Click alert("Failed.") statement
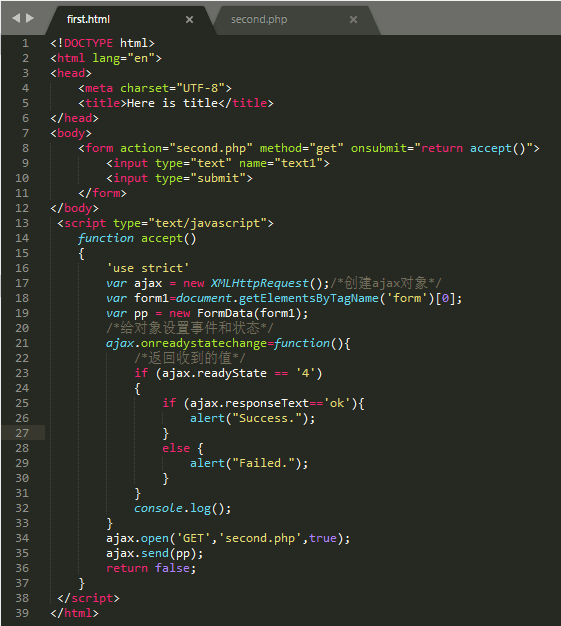Screen dimensions: 561x626 point(249,463)
